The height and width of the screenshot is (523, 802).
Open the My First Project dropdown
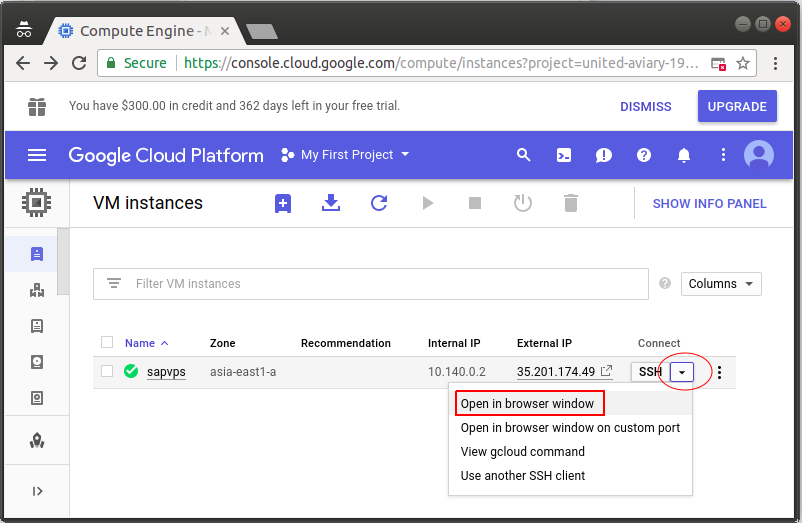click(x=346, y=154)
